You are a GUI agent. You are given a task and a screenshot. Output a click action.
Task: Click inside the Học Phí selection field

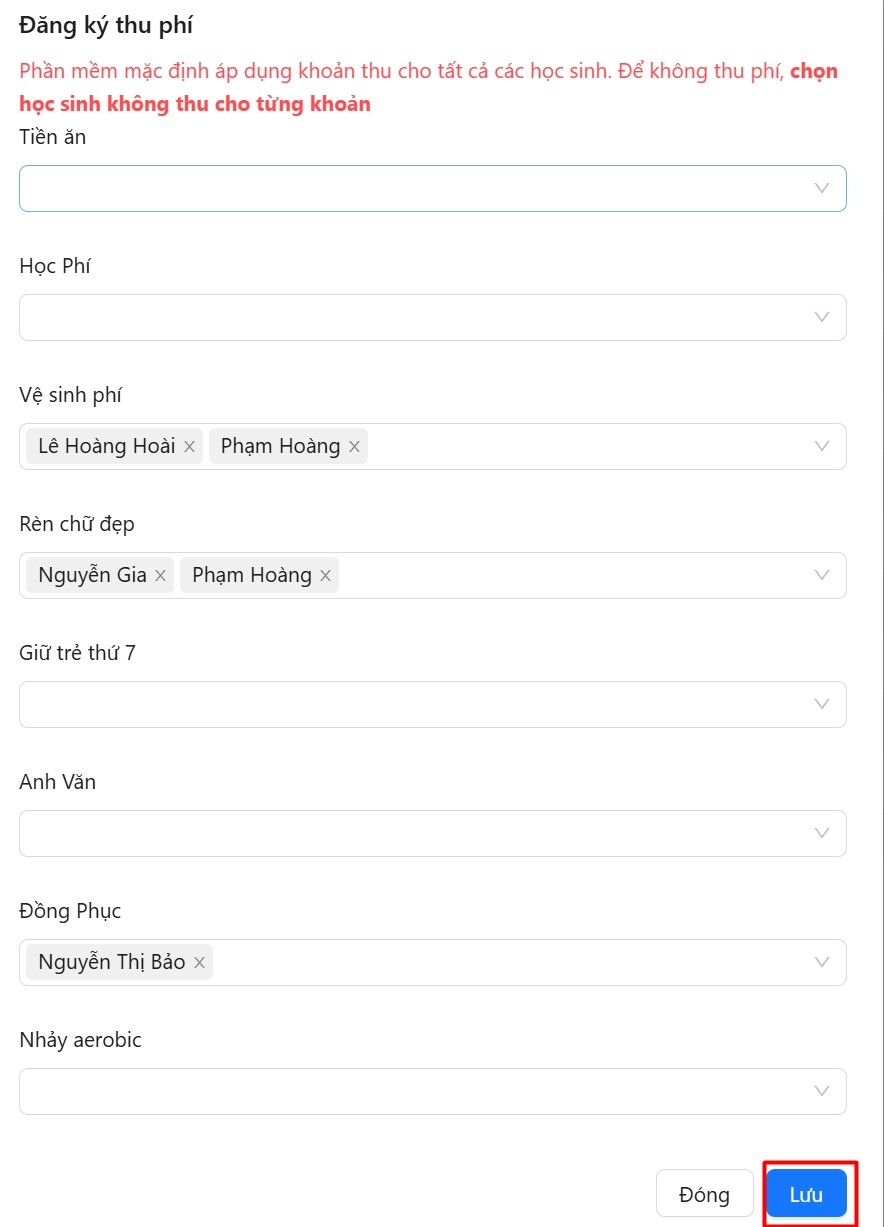point(400,317)
